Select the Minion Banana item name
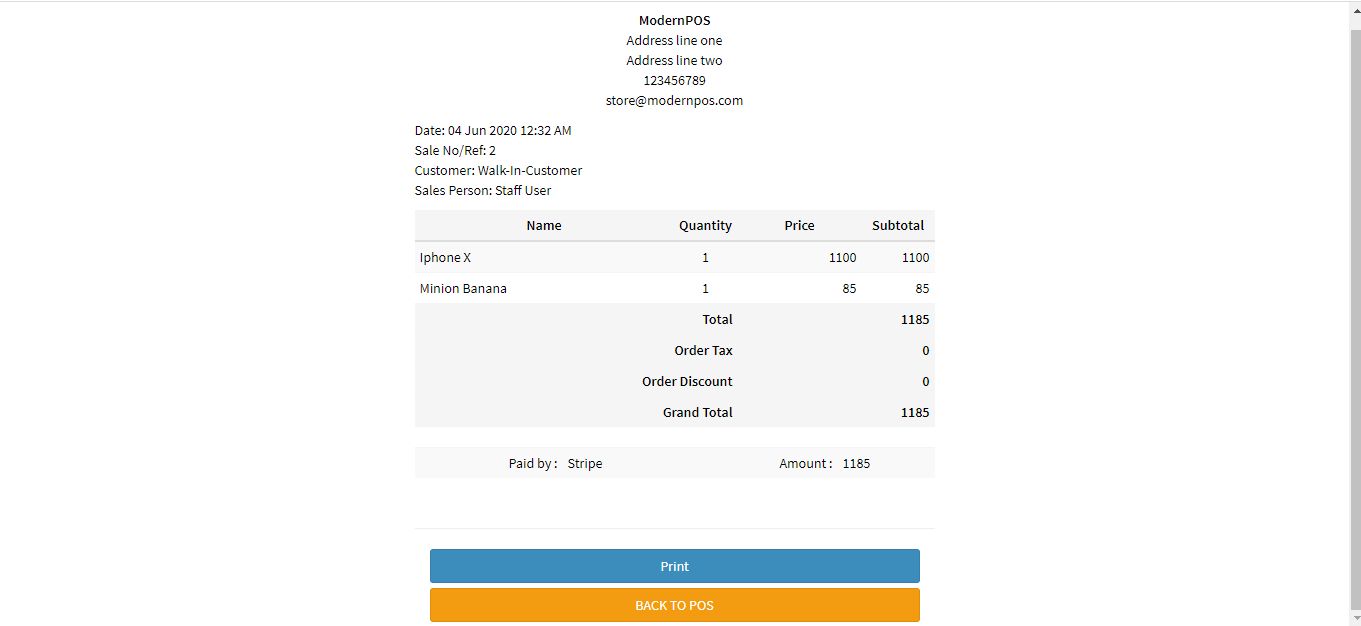This screenshot has height=626, width=1361. (x=463, y=289)
